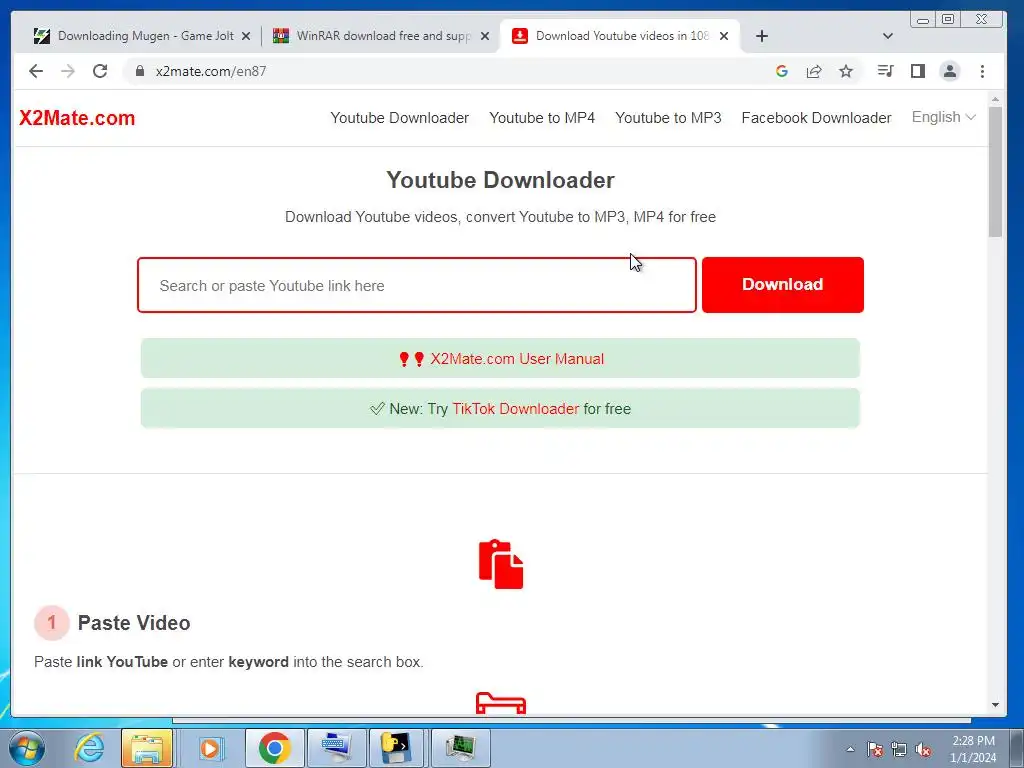Open Youtube to MP4 nav link

[x=542, y=118]
